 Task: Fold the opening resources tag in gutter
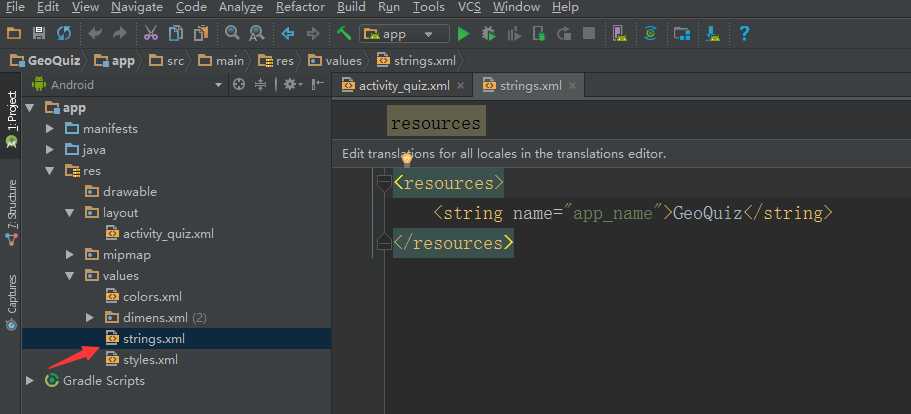(383, 183)
